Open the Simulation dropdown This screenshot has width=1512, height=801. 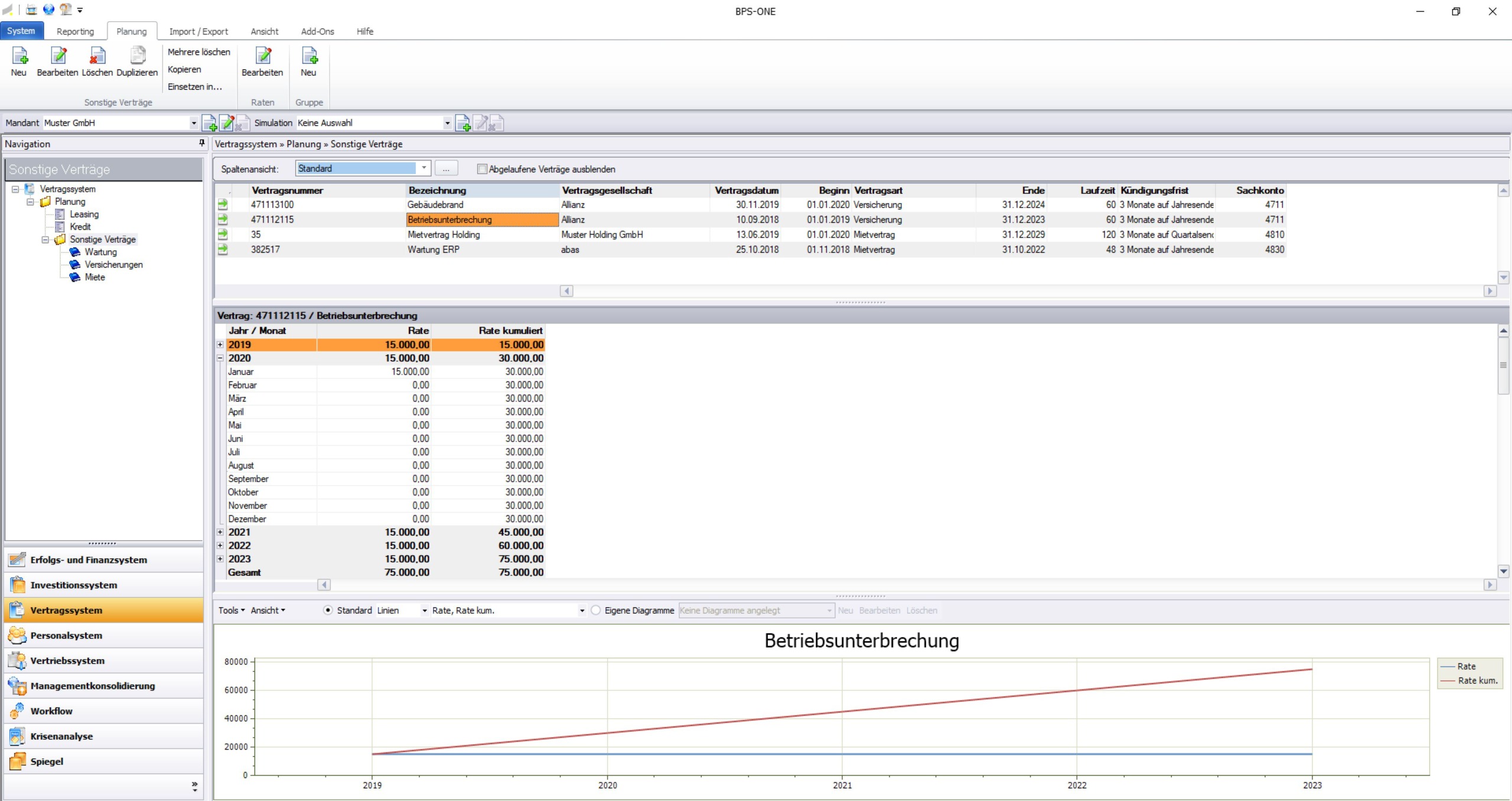(x=447, y=123)
